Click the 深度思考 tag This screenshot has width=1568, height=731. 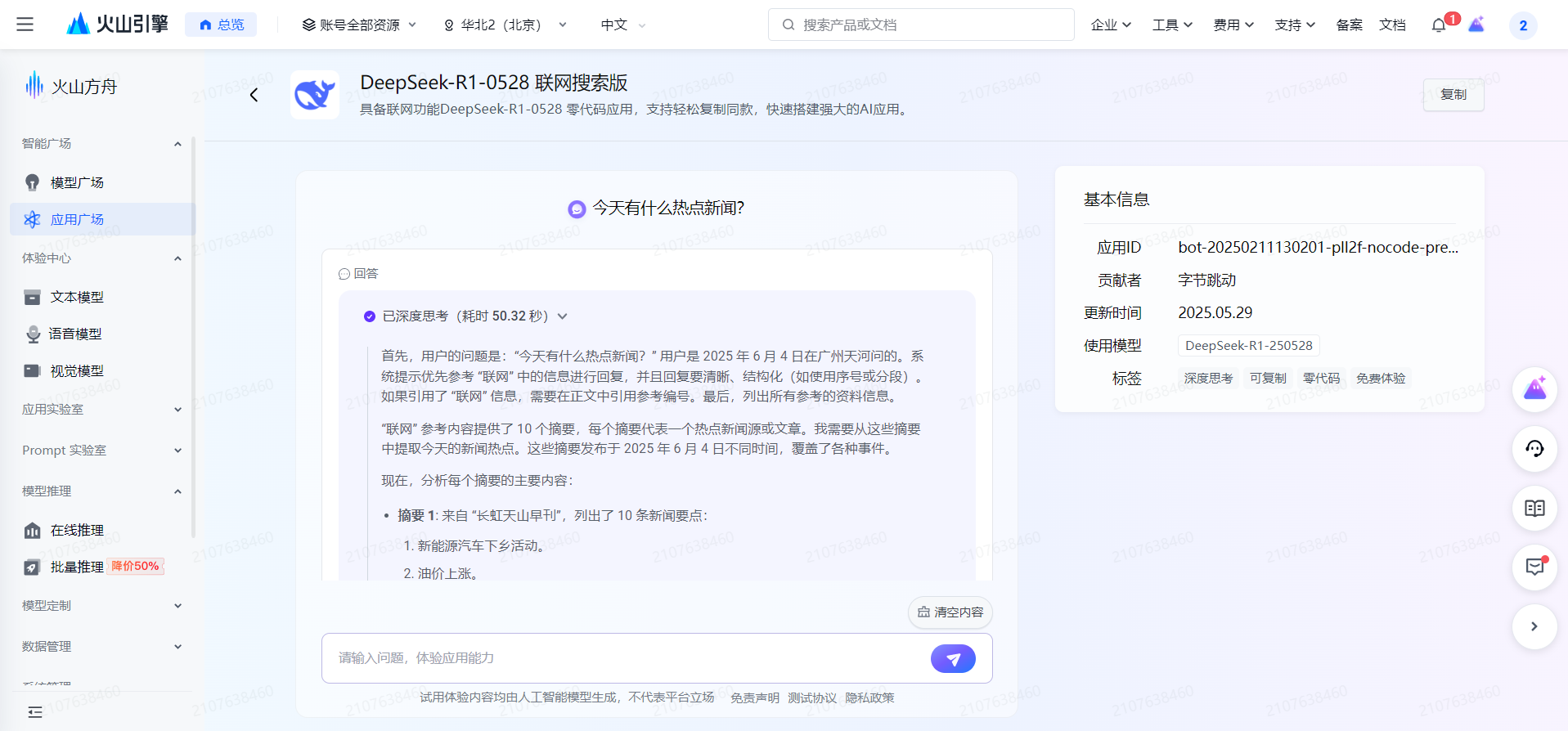1208,379
